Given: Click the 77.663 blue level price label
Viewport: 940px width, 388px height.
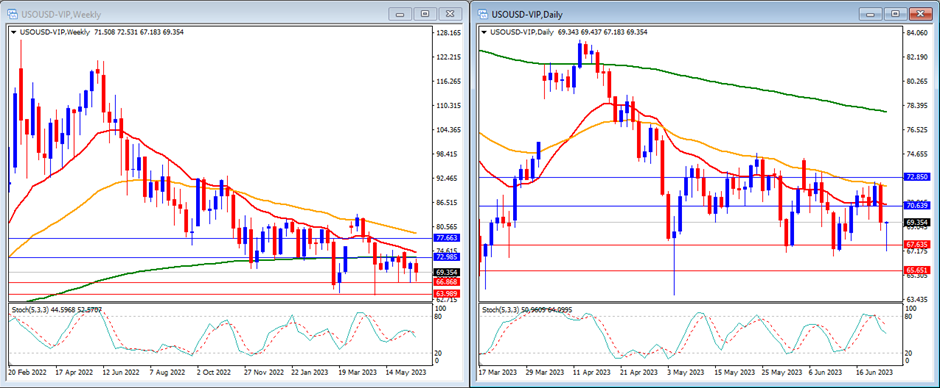Looking at the screenshot, I should pyautogui.click(x=446, y=238).
